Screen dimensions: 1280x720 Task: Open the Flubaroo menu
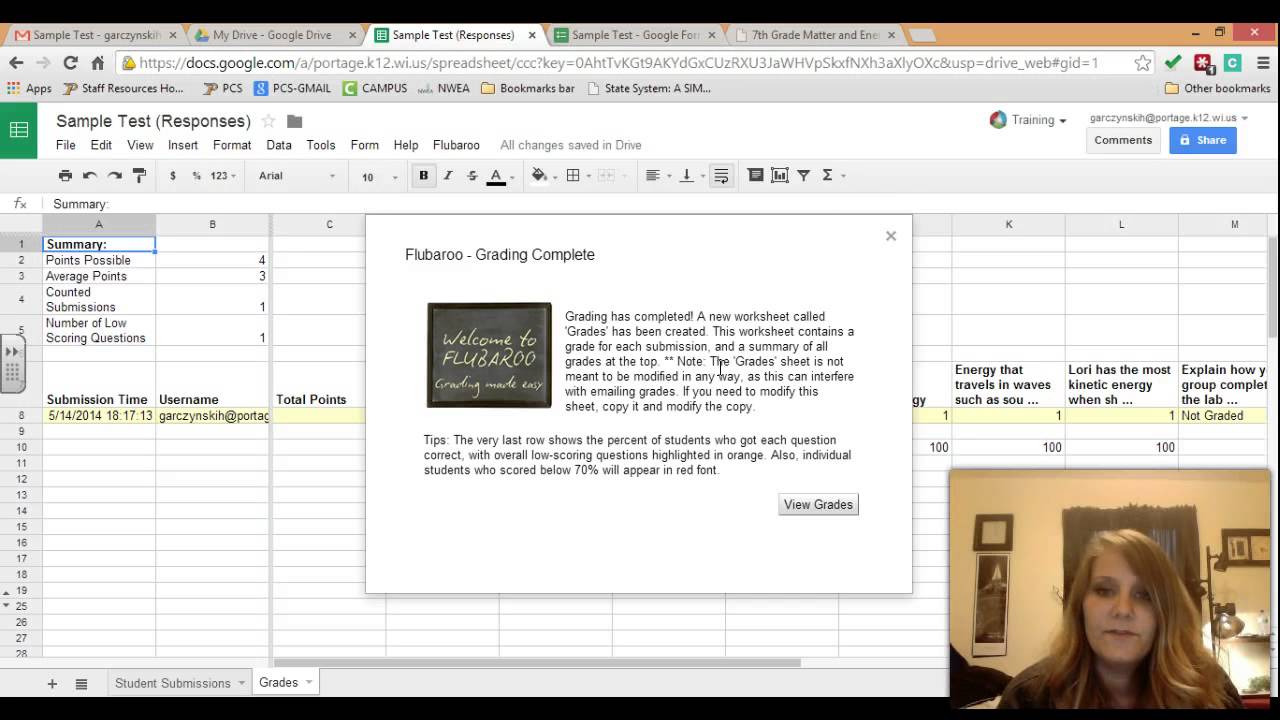456,145
